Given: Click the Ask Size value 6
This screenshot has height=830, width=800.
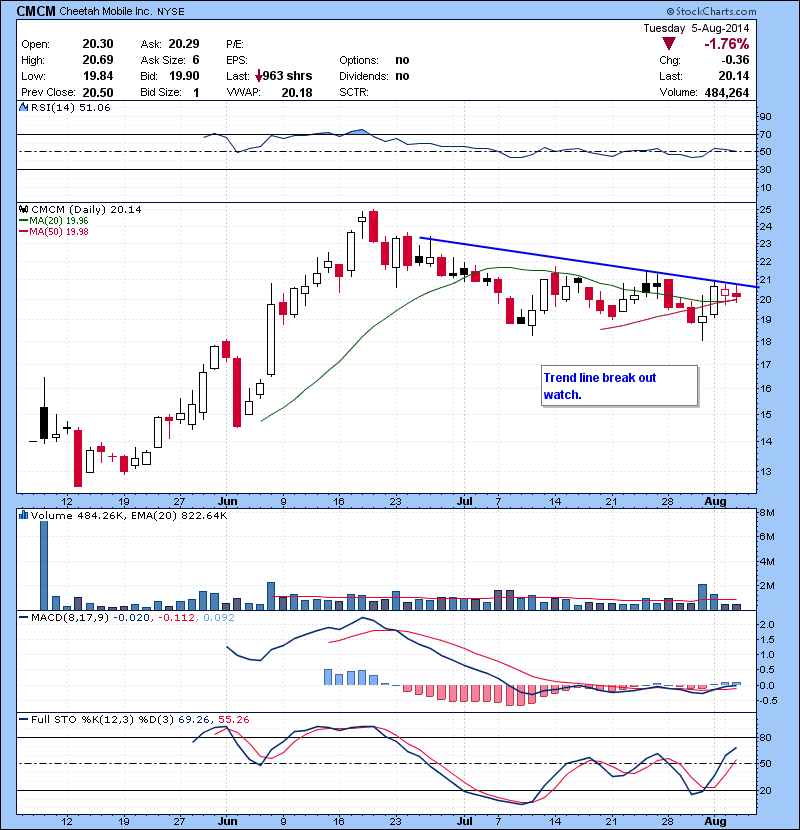Looking at the screenshot, I should (x=196, y=60).
